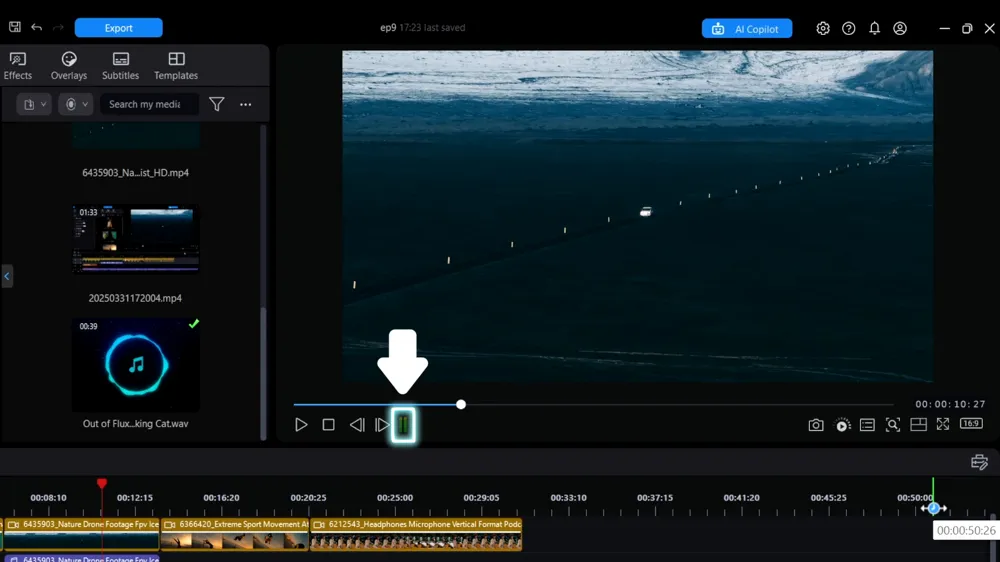Open the user account profile
The image size is (1000, 562).
pos(900,28)
